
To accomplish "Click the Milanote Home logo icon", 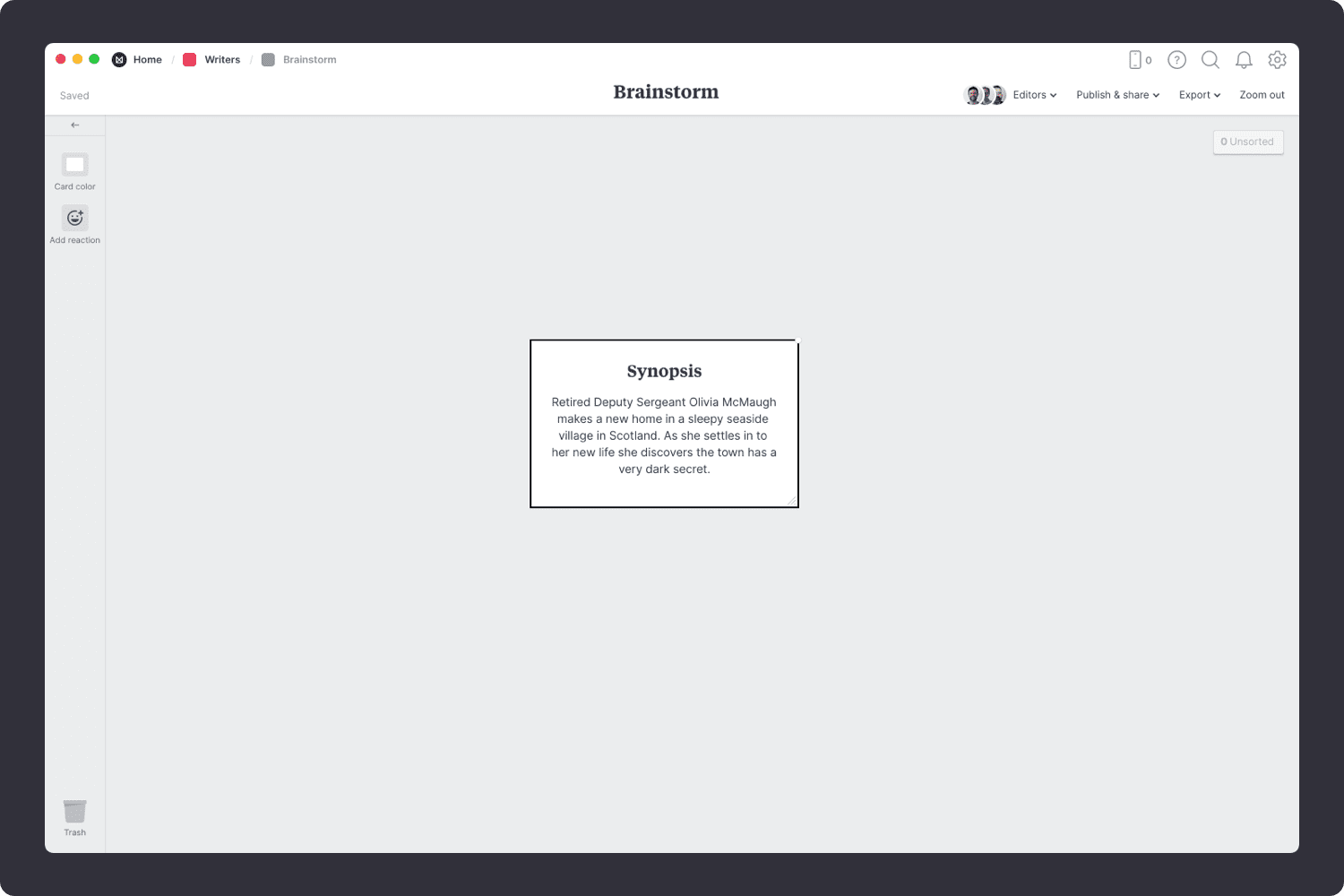I will [119, 60].
